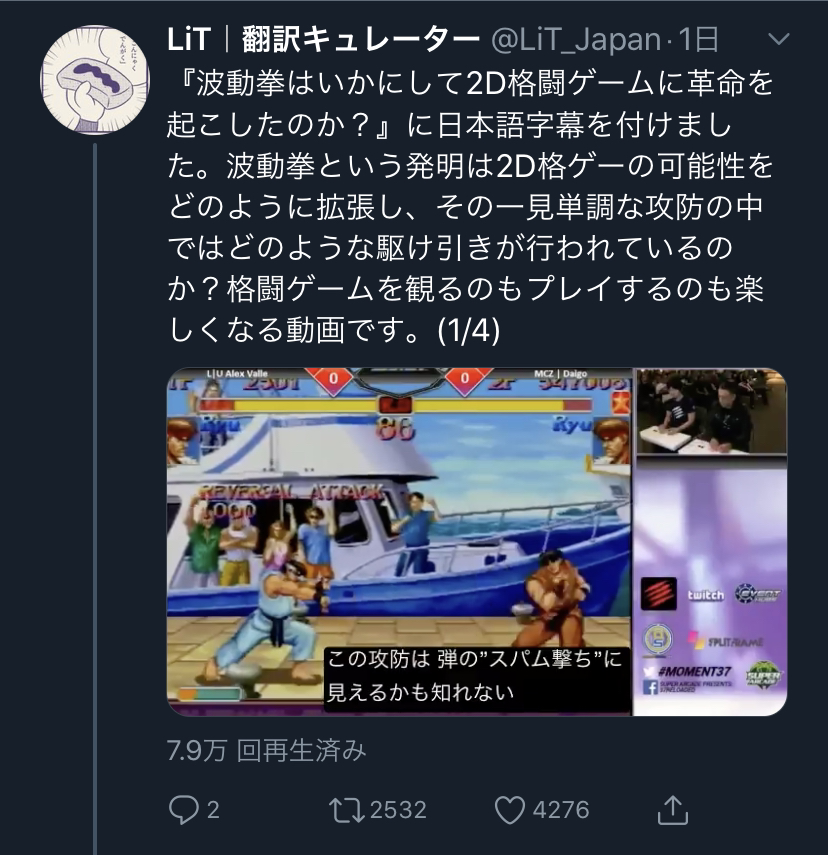828x855 pixels.
Task: Open the reply count 2
Action: click(x=213, y=810)
